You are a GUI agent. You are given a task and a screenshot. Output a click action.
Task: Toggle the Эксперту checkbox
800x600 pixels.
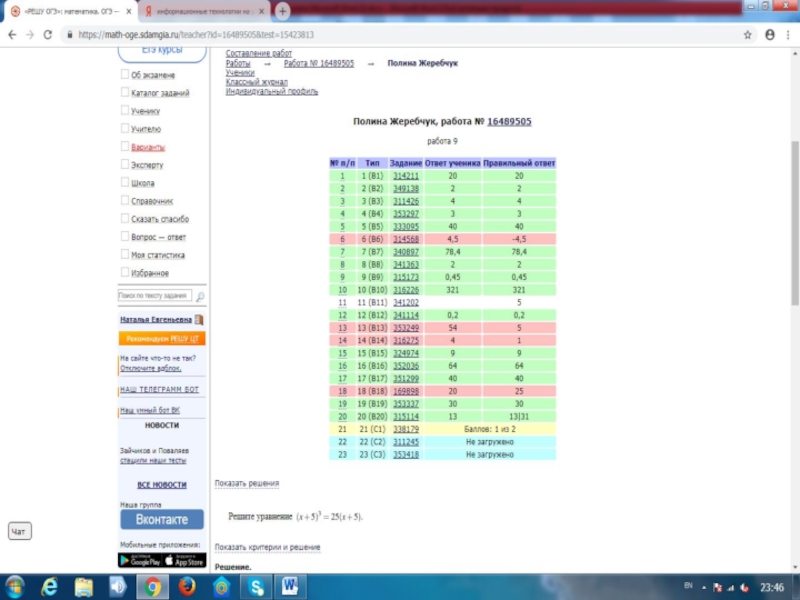coord(124,164)
